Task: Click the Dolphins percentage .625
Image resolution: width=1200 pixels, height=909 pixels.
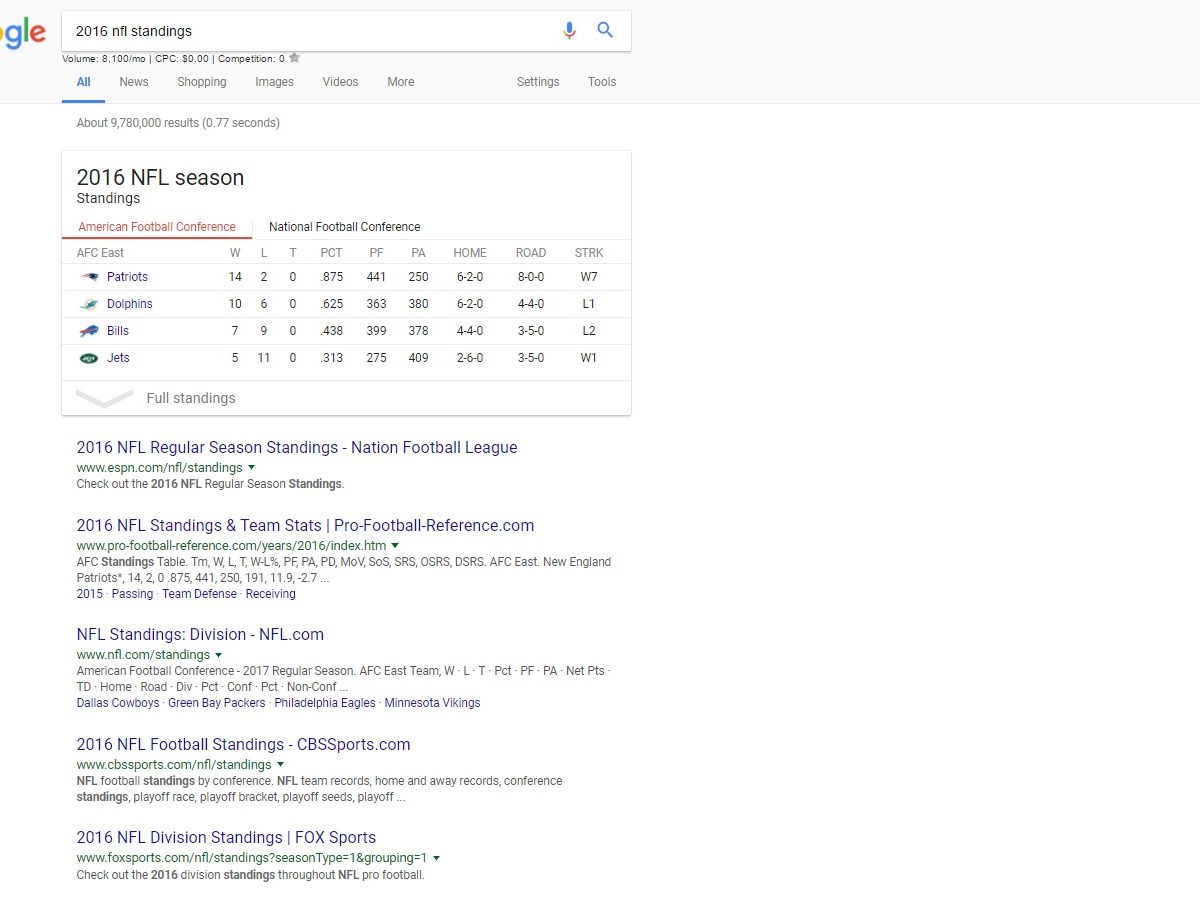Action: pos(331,304)
